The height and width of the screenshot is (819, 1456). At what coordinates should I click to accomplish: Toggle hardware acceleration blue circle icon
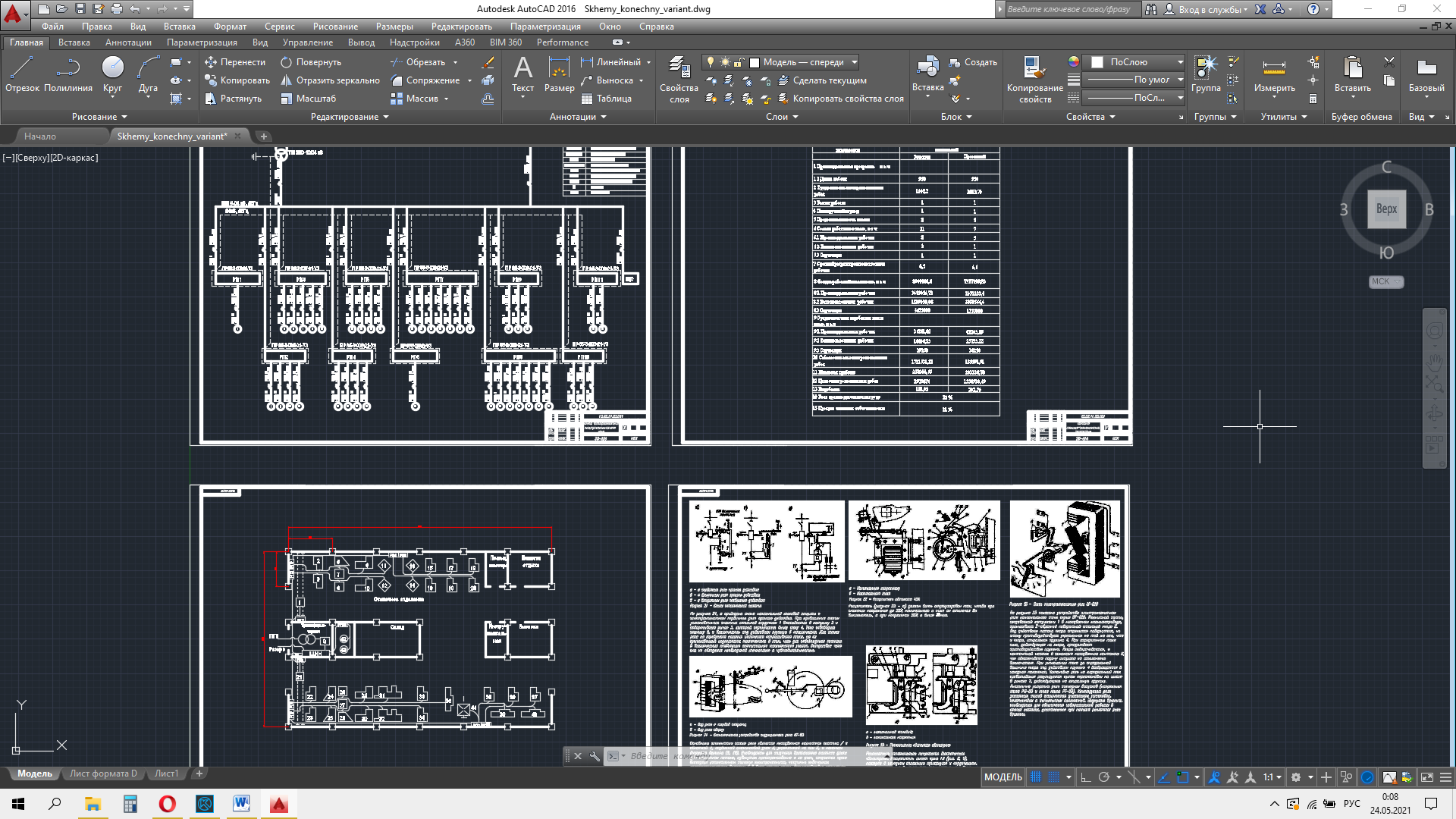1367,777
